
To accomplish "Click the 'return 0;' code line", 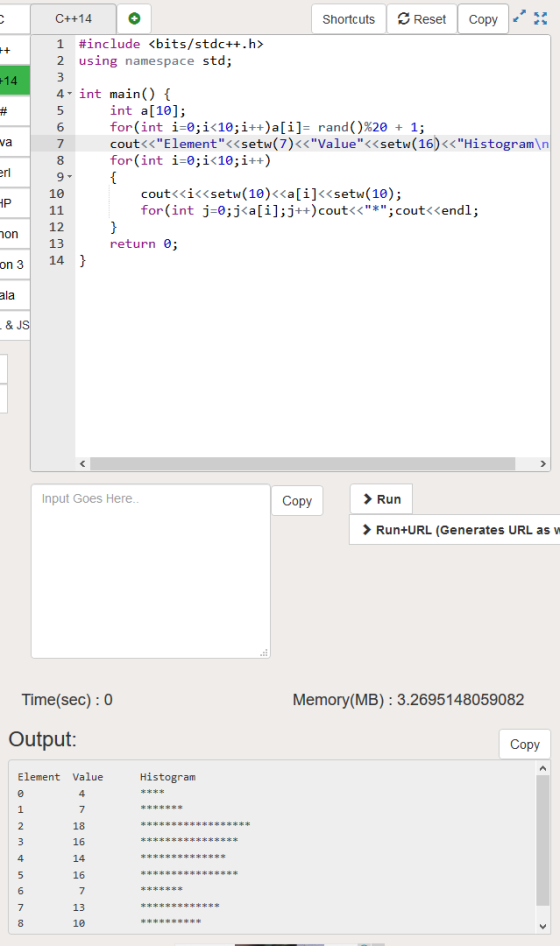I will (144, 244).
